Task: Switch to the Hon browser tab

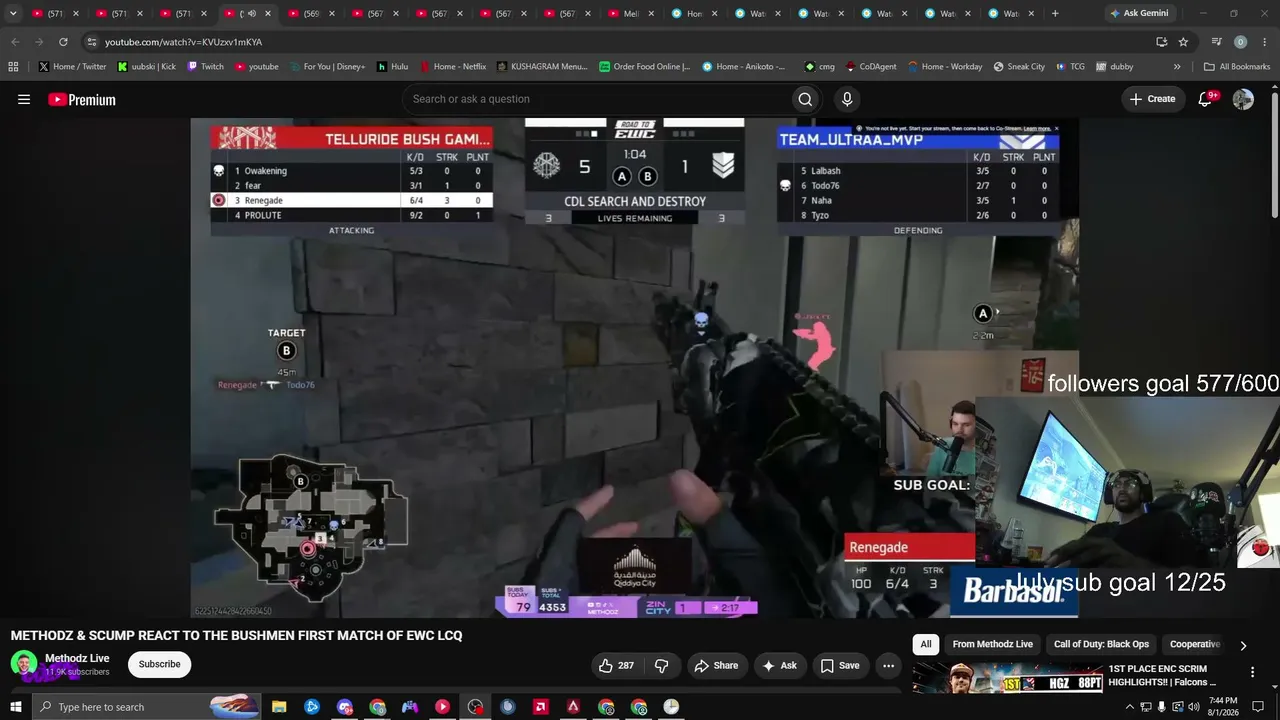Action: coord(695,14)
